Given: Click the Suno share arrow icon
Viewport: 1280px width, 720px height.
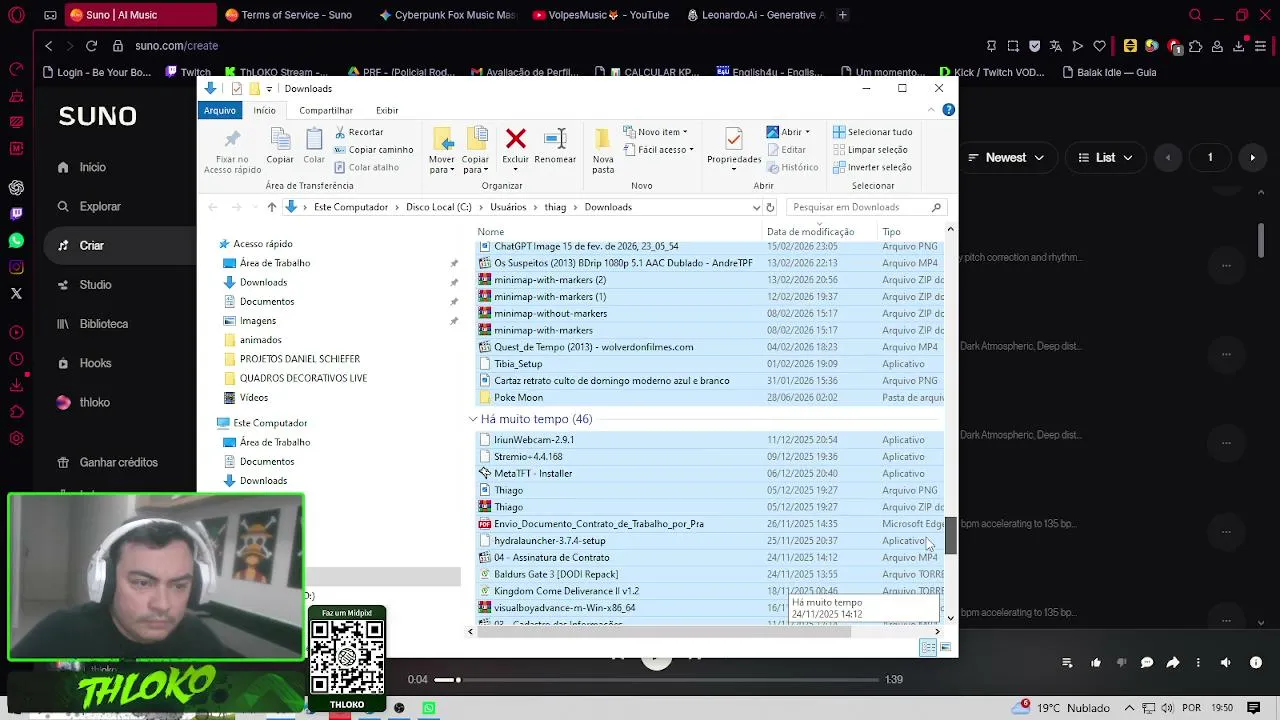Looking at the screenshot, I should coord(1173,662).
